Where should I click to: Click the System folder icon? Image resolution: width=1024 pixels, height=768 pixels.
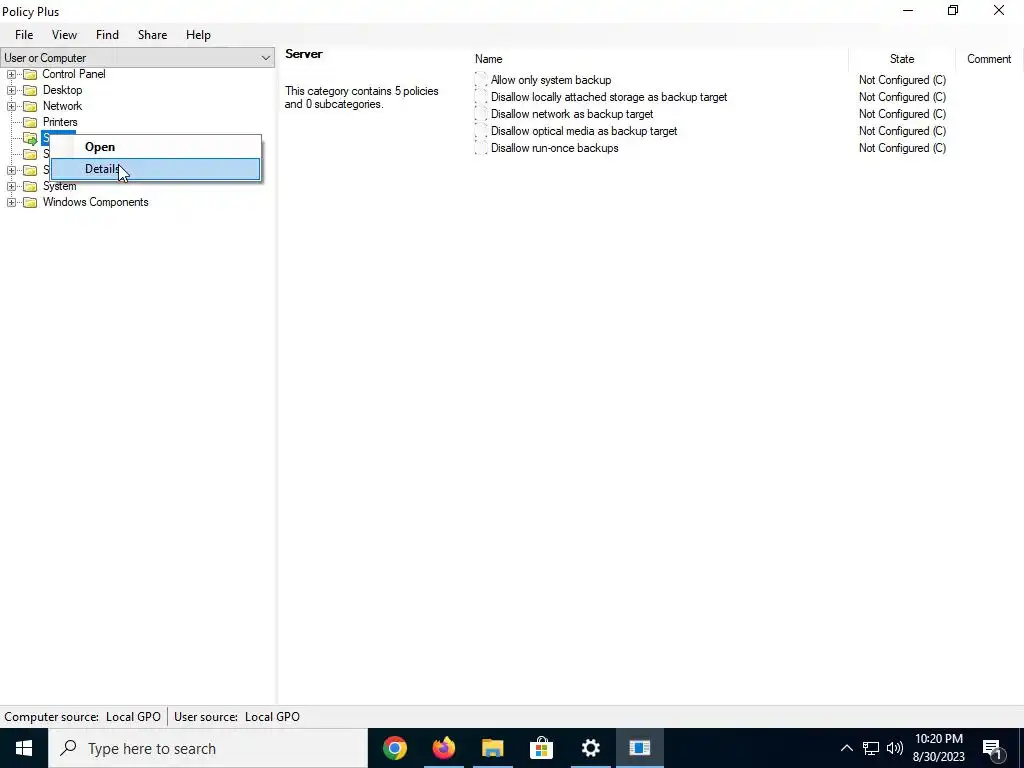coord(30,186)
